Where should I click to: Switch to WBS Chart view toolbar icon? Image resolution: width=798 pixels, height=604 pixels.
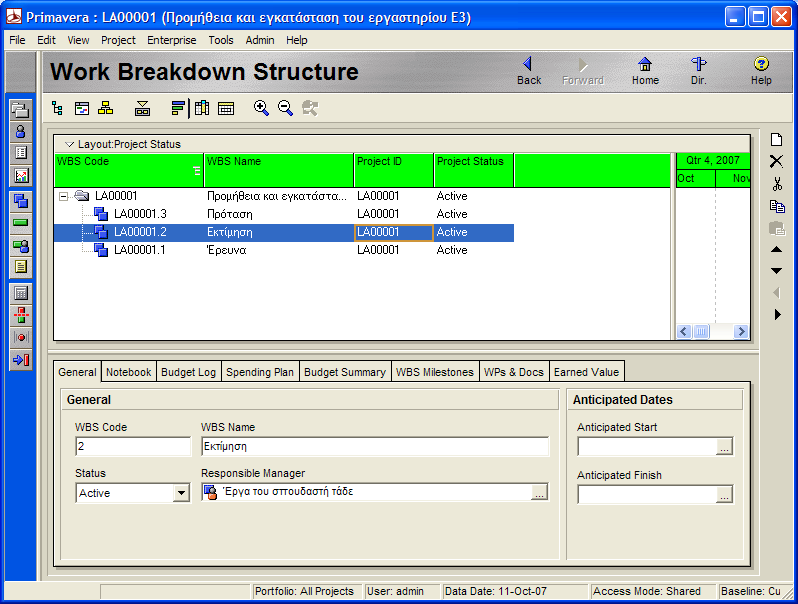pos(105,108)
